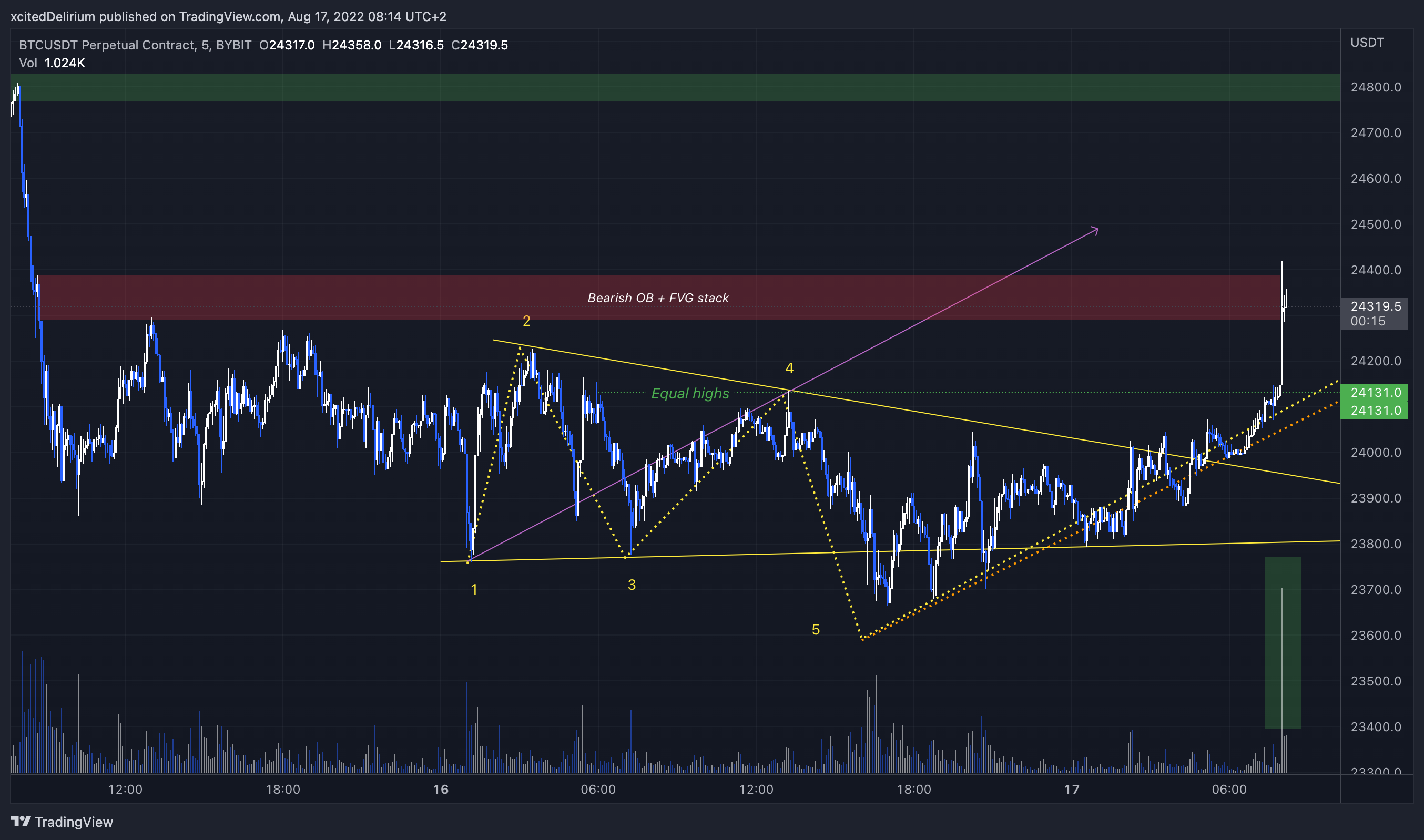Click the 06:00 label after date 17

click(1229, 789)
